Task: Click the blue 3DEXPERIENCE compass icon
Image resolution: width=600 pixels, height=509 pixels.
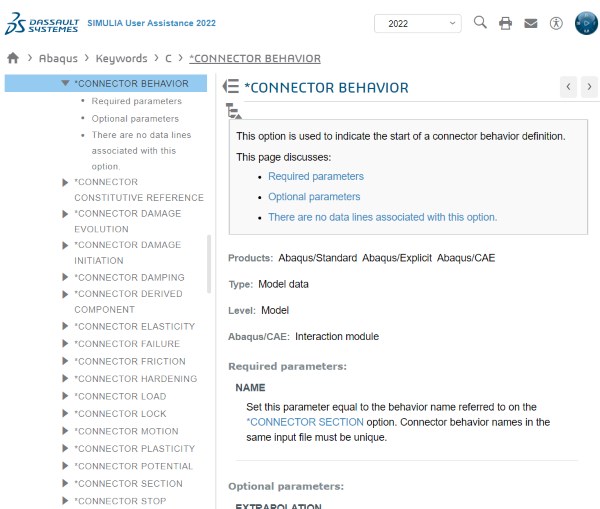Action: [586, 23]
